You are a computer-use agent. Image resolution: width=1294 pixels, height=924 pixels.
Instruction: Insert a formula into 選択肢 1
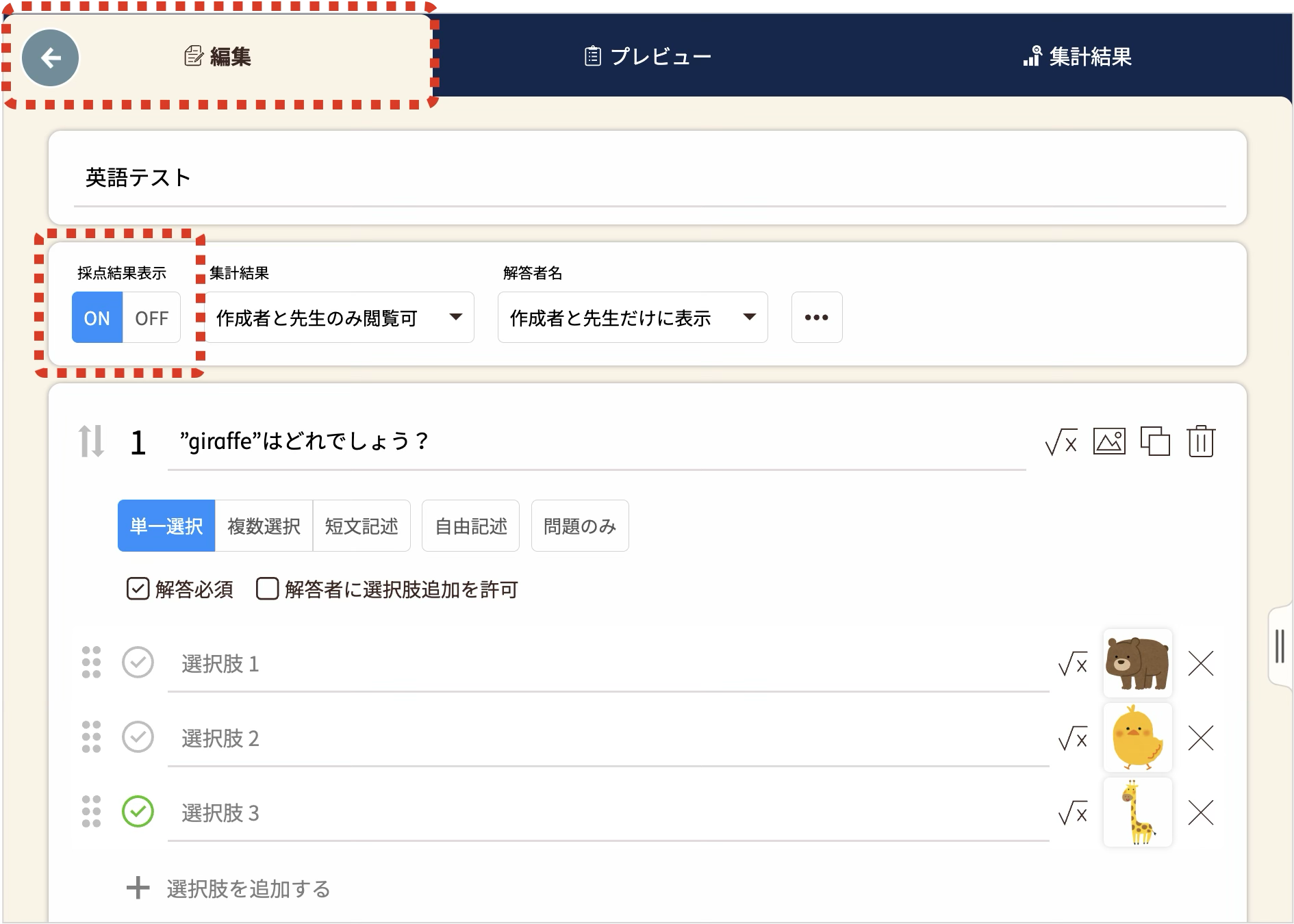[x=1073, y=663]
